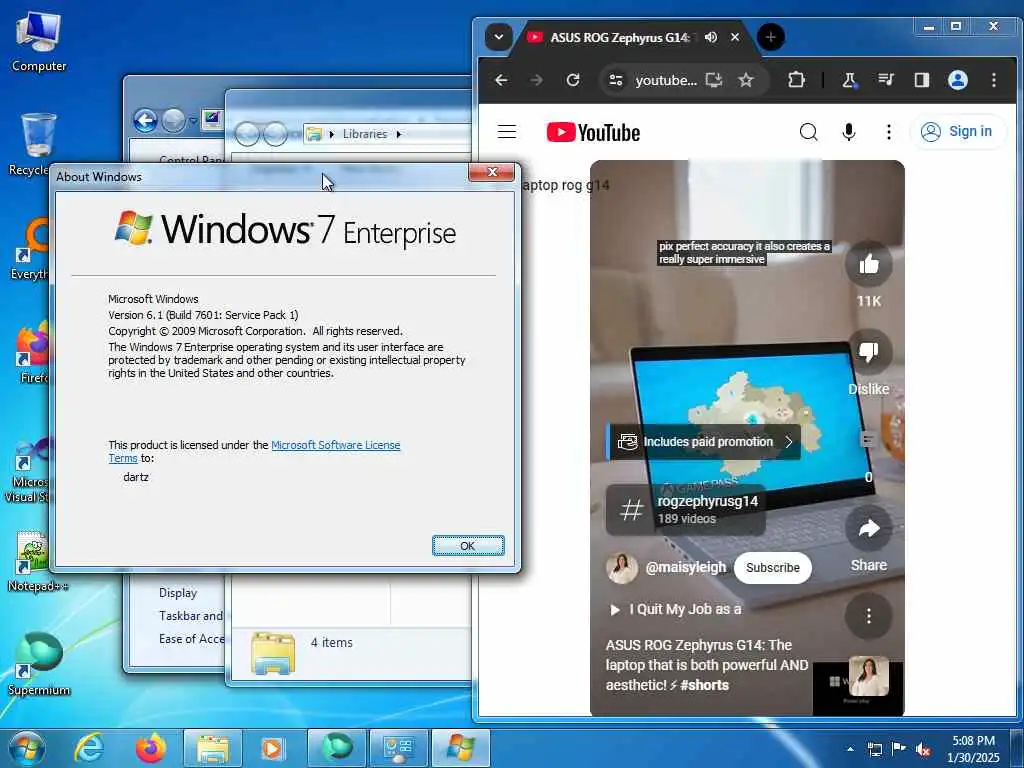Open Windows Media Player from taskbar

(272, 748)
